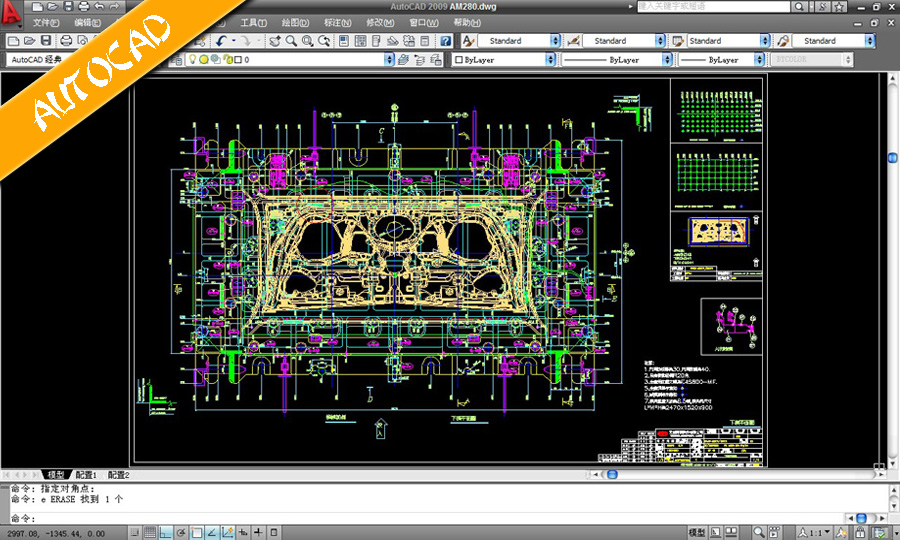Screen dimensions: 900x540
Task: Open the Text Style manager icon
Action: pyautogui.click(x=468, y=41)
